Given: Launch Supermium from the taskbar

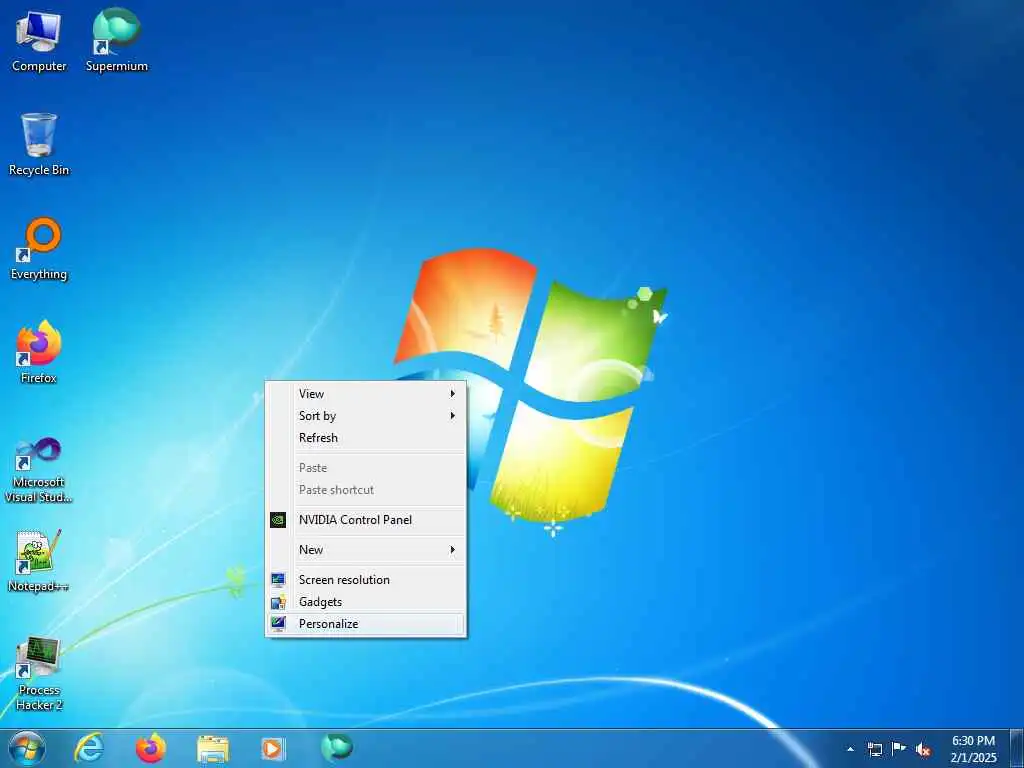Looking at the screenshot, I should tap(336, 748).
